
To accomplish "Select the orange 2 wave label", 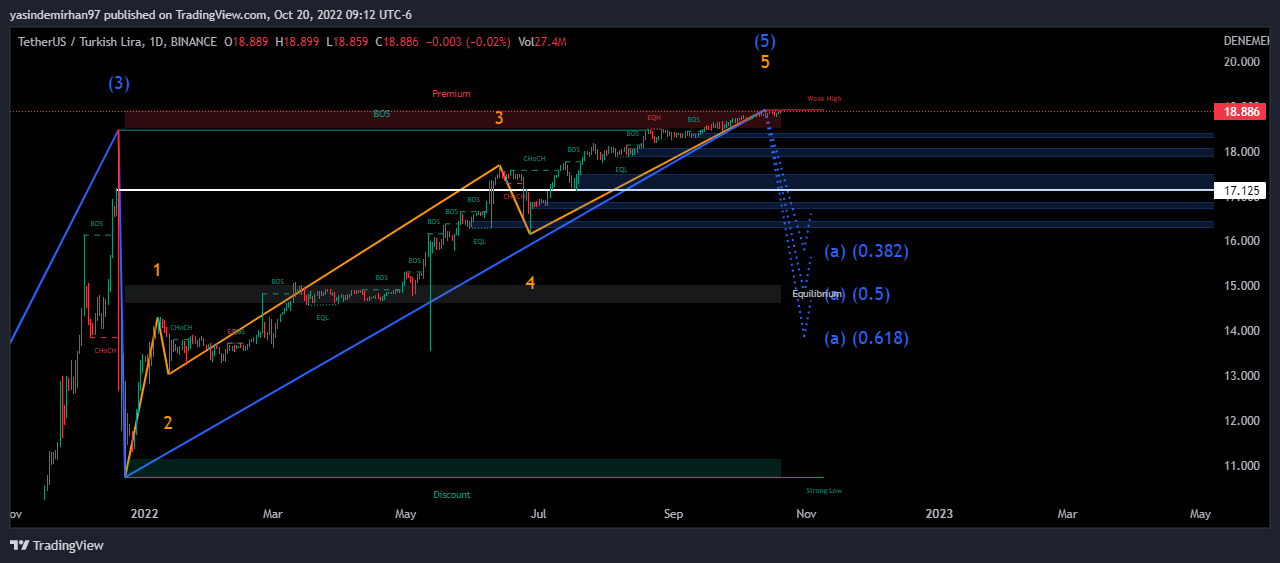I will click(168, 423).
